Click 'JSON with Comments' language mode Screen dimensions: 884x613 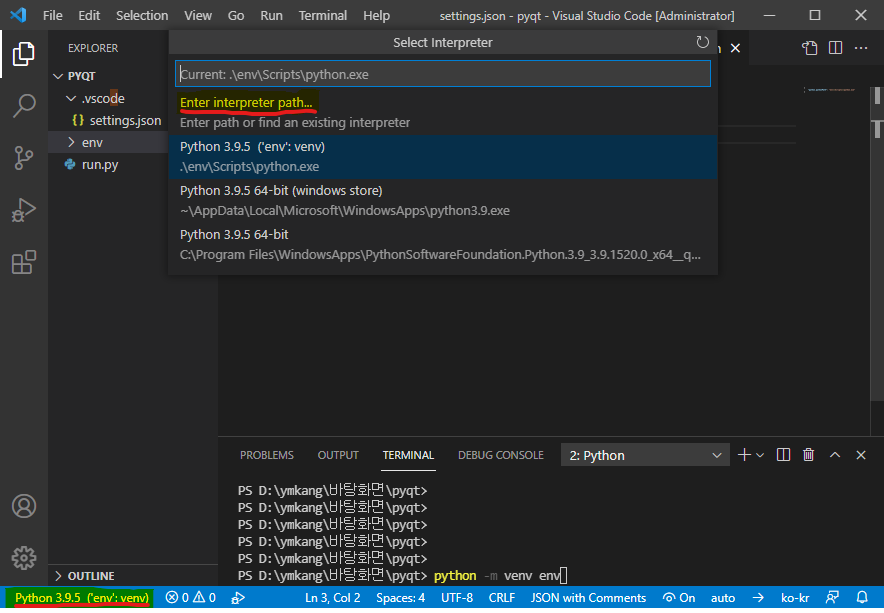coord(588,598)
